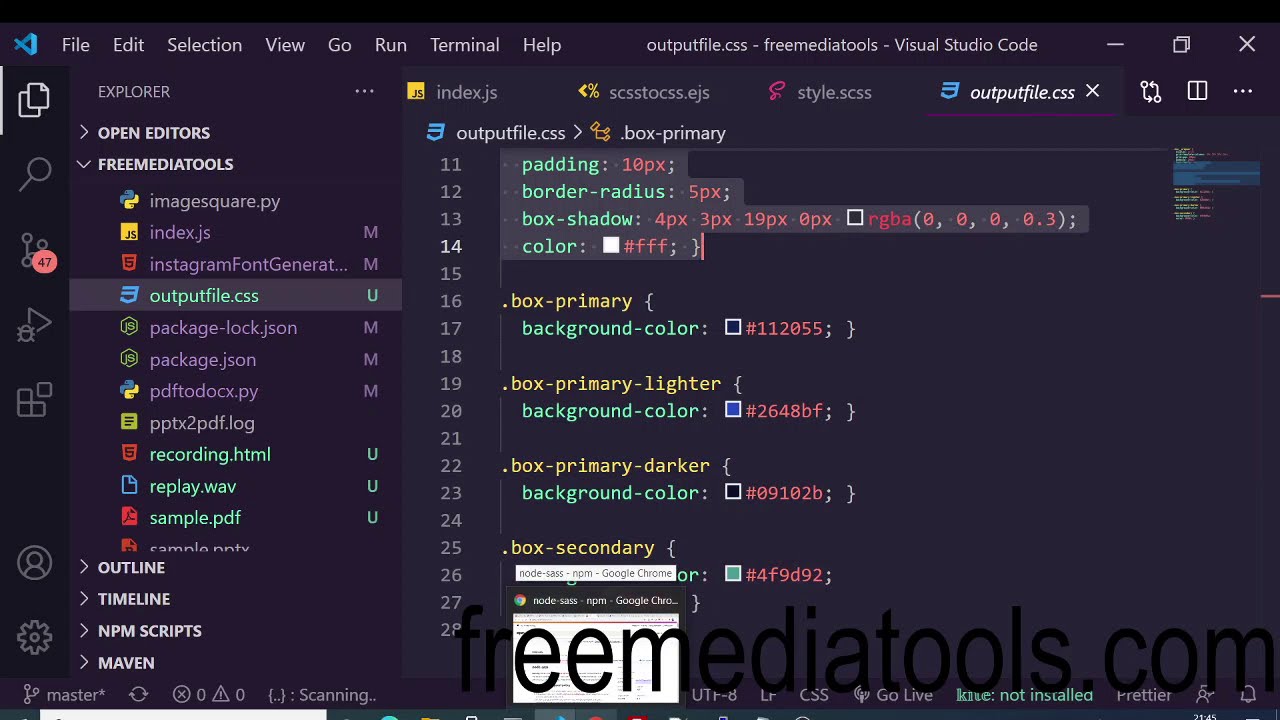Open the Extensions view icon
Screen dimensions: 1280x720
35,400
